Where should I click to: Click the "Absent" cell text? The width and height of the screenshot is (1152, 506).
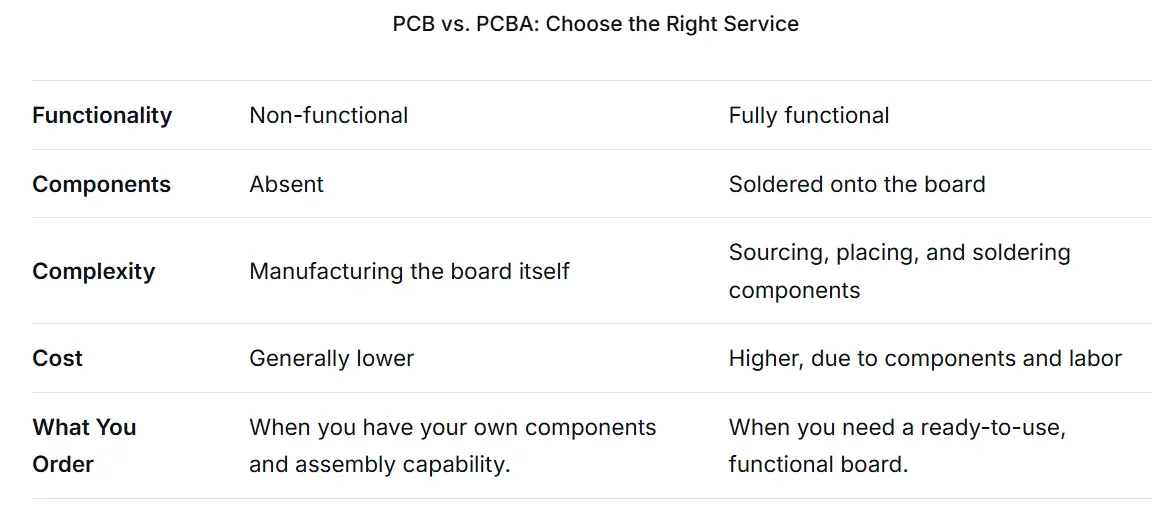click(286, 184)
